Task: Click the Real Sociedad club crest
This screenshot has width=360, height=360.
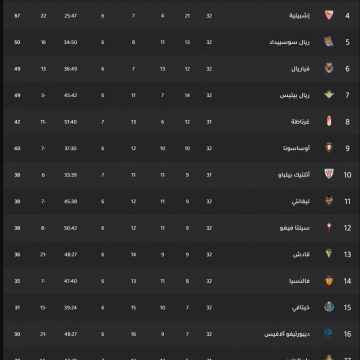Action: click(x=329, y=42)
